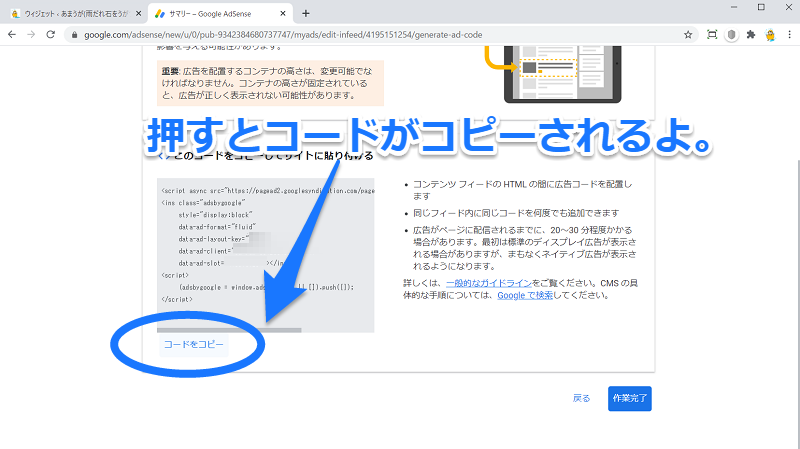Click the コードをコピー button
800x449 pixels.
194,344
